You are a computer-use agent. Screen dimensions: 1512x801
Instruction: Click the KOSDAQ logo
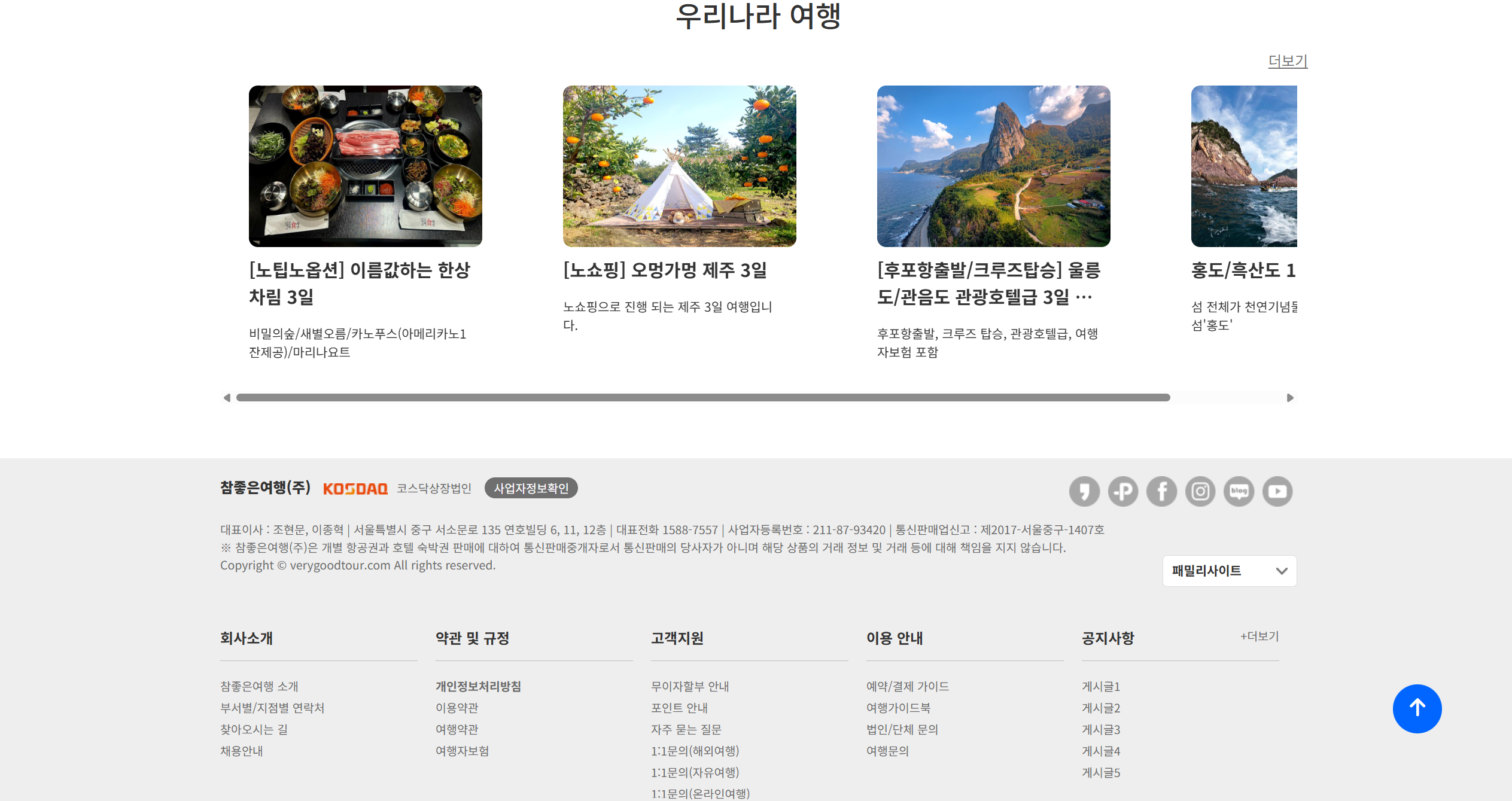[x=355, y=488]
